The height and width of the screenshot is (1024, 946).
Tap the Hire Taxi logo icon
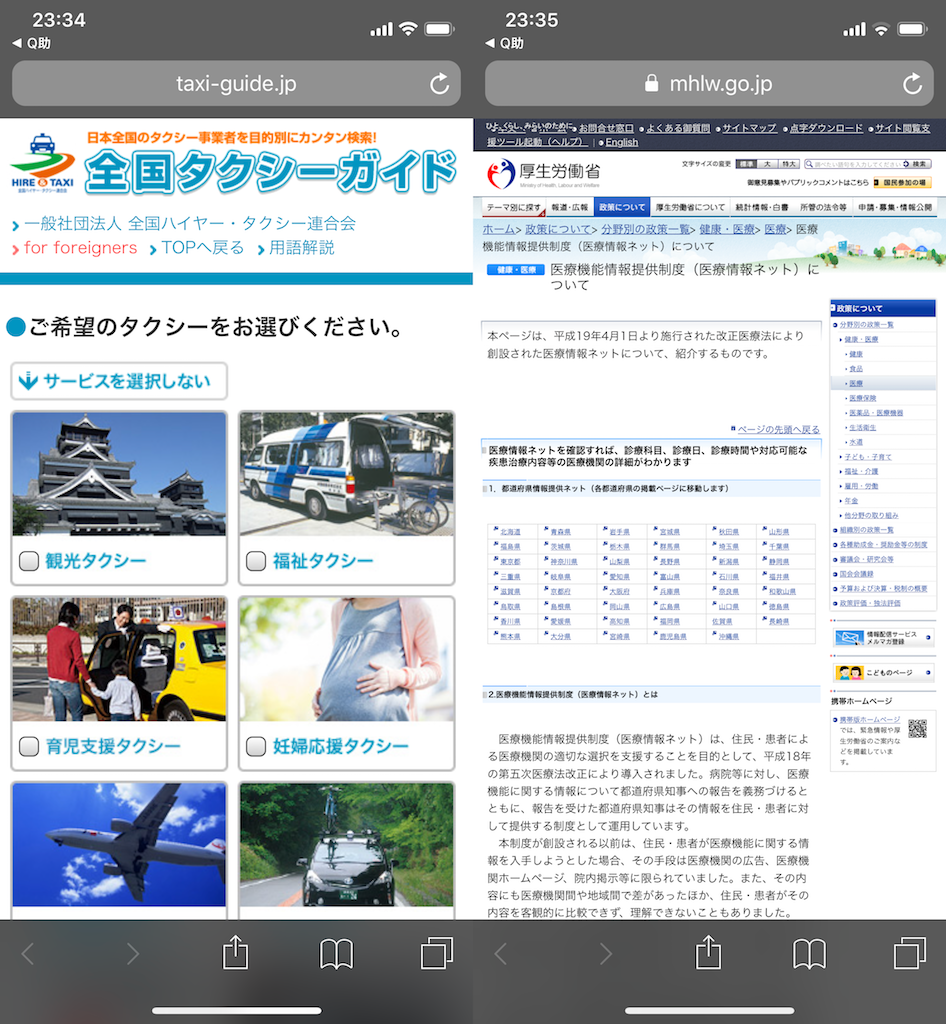click(x=42, y=160)
